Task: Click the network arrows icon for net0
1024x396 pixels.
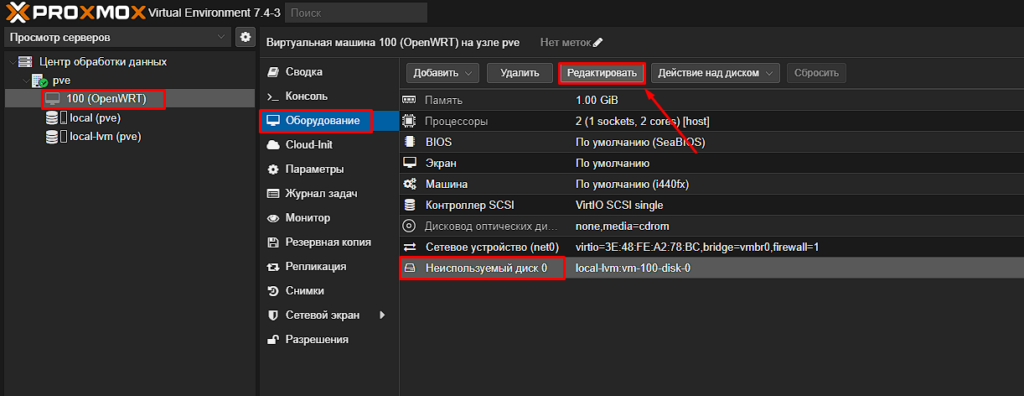Action: pos(409,247)
